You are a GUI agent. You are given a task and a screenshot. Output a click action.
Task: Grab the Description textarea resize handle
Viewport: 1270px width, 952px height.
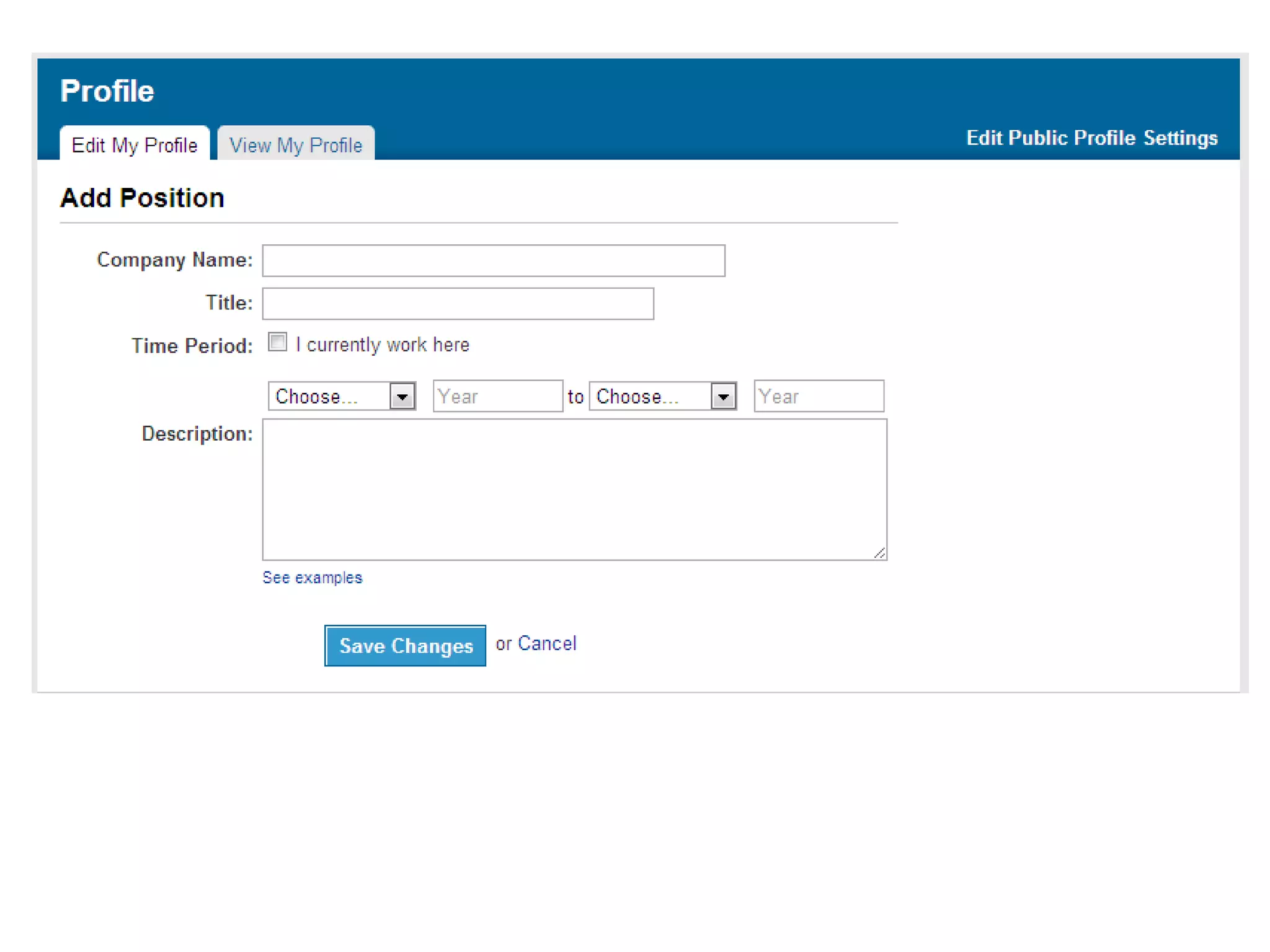pyautogui.click(x=879, y=553)
